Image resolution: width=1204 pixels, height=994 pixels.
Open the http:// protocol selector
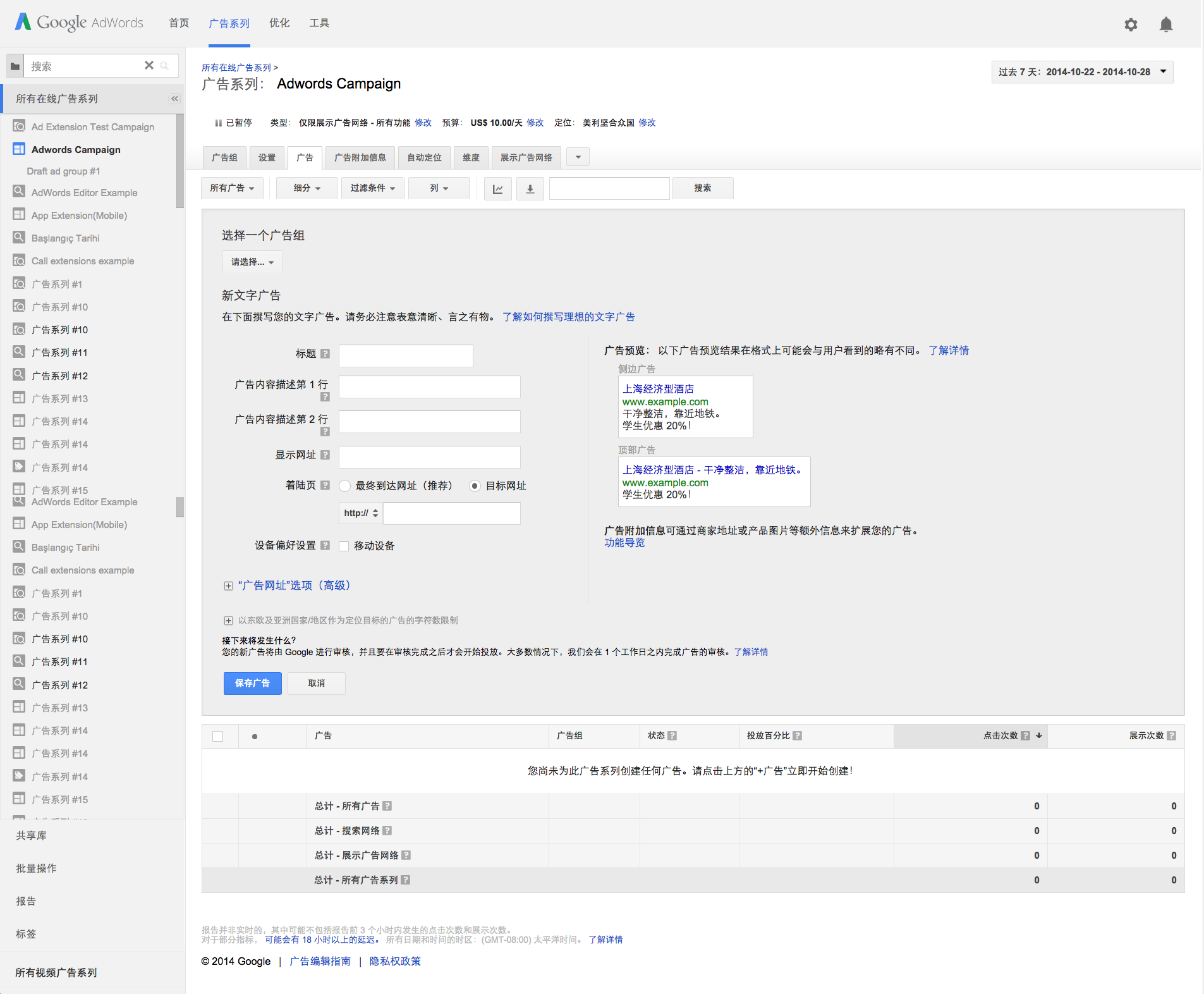click(361, 513)
